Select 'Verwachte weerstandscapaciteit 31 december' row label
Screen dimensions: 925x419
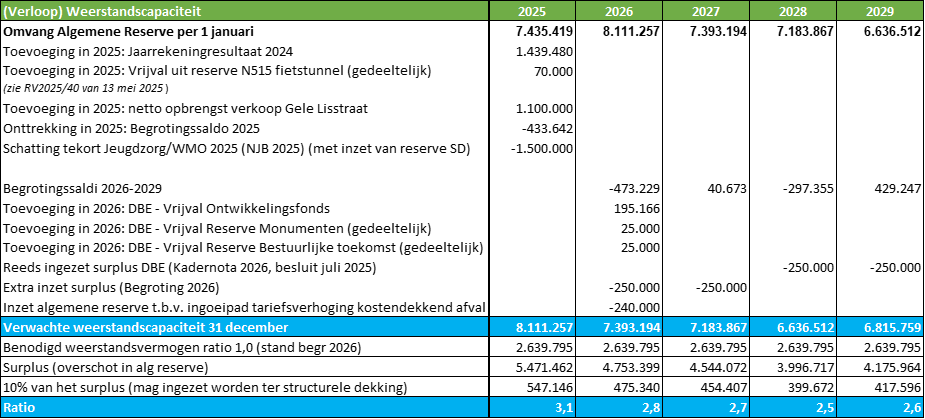tap(244, 327)
